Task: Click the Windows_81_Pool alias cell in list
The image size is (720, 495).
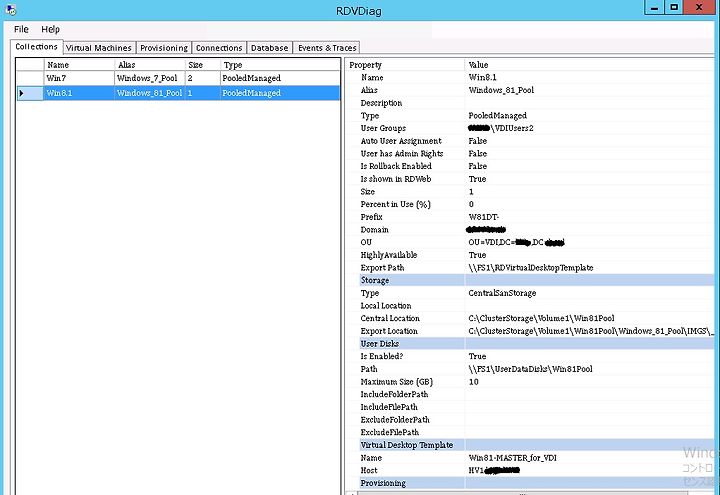Action: (x=150, y=93)
